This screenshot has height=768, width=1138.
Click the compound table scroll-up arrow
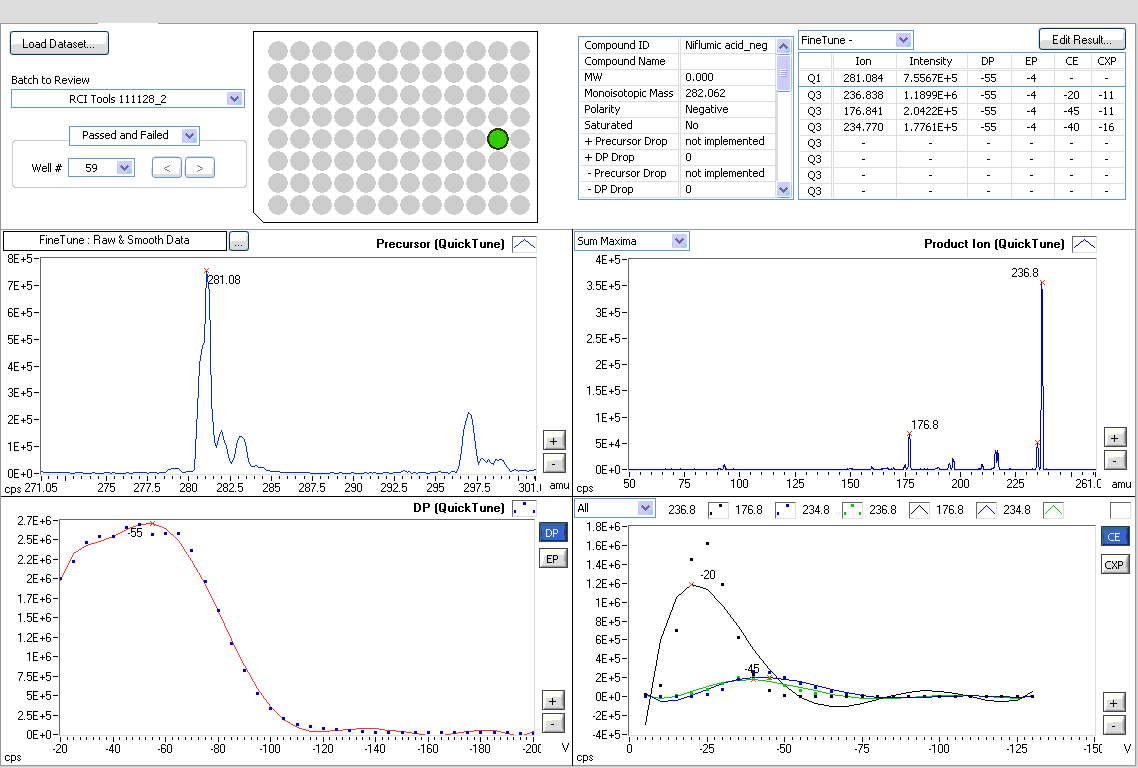783,46
